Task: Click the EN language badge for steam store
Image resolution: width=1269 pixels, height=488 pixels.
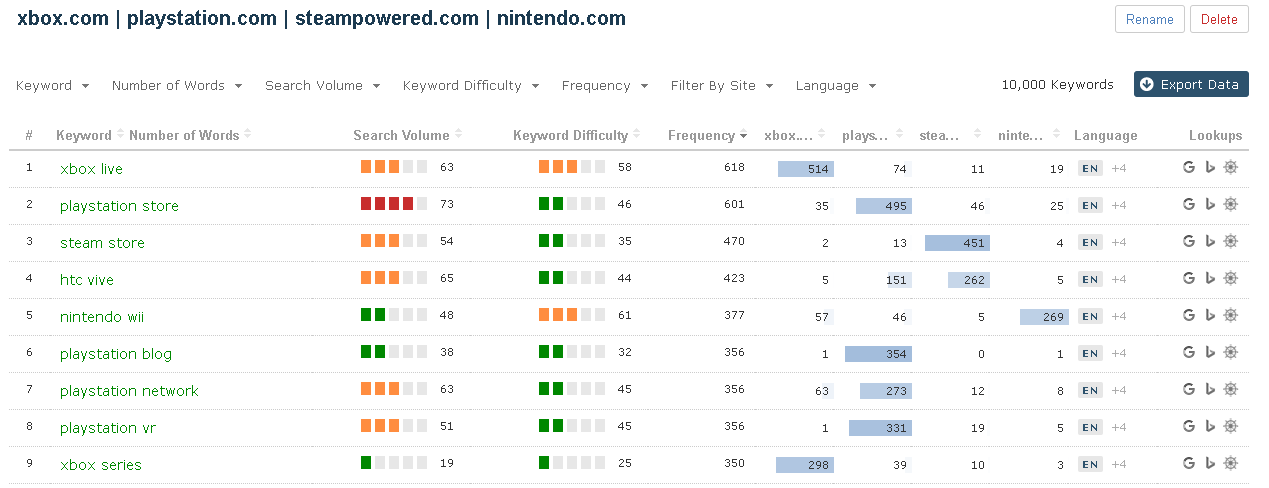Action: pos(1090,243)
